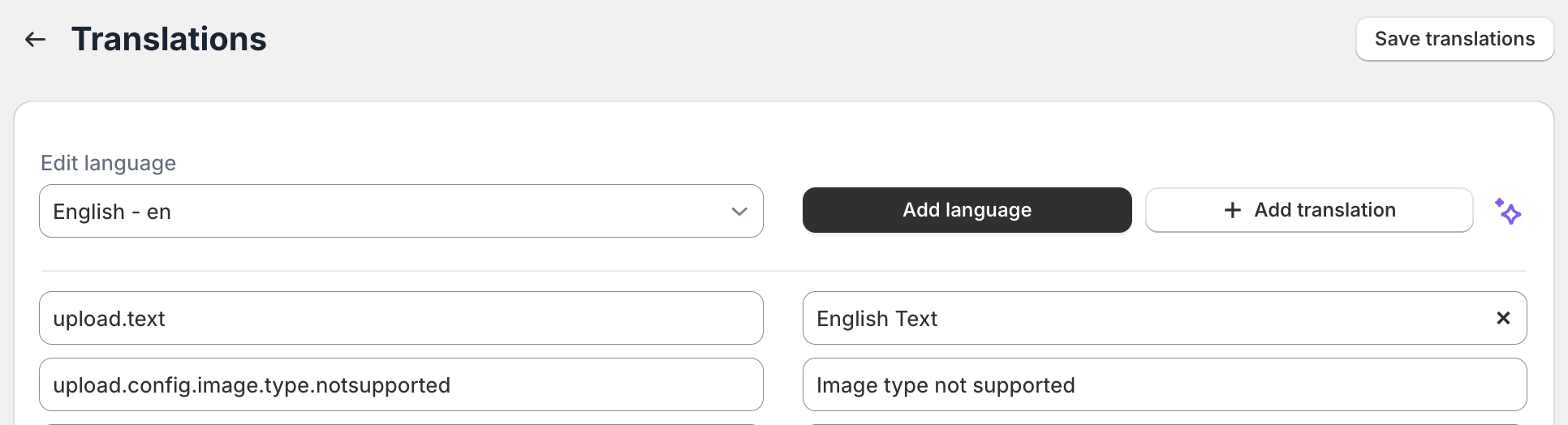
Task: Click the partially visible key field at bottom left
Action: coord(401,423)
